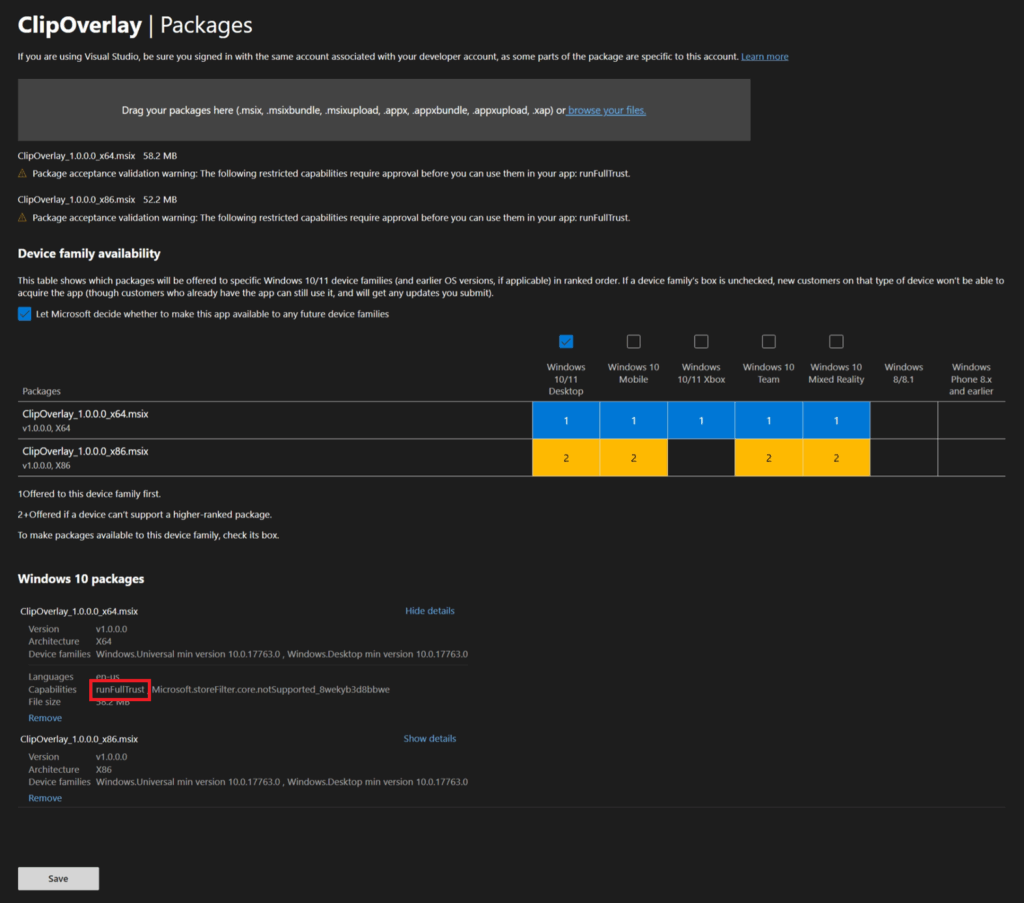The height and width of the screenshot is (903, 1024).
Task: Click the 58.2 MB file size text
Action: (x=160, y=156)
